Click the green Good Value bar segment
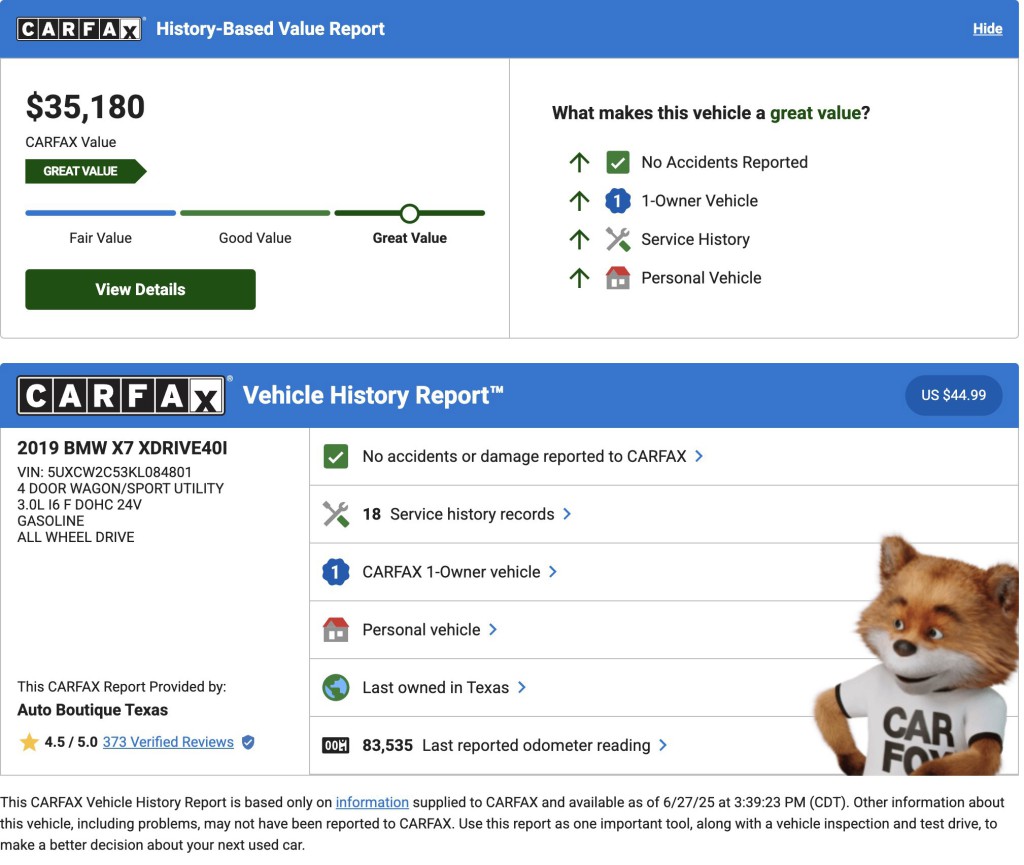The height and width of the screenshot is (865, 1024). [255, 213]
